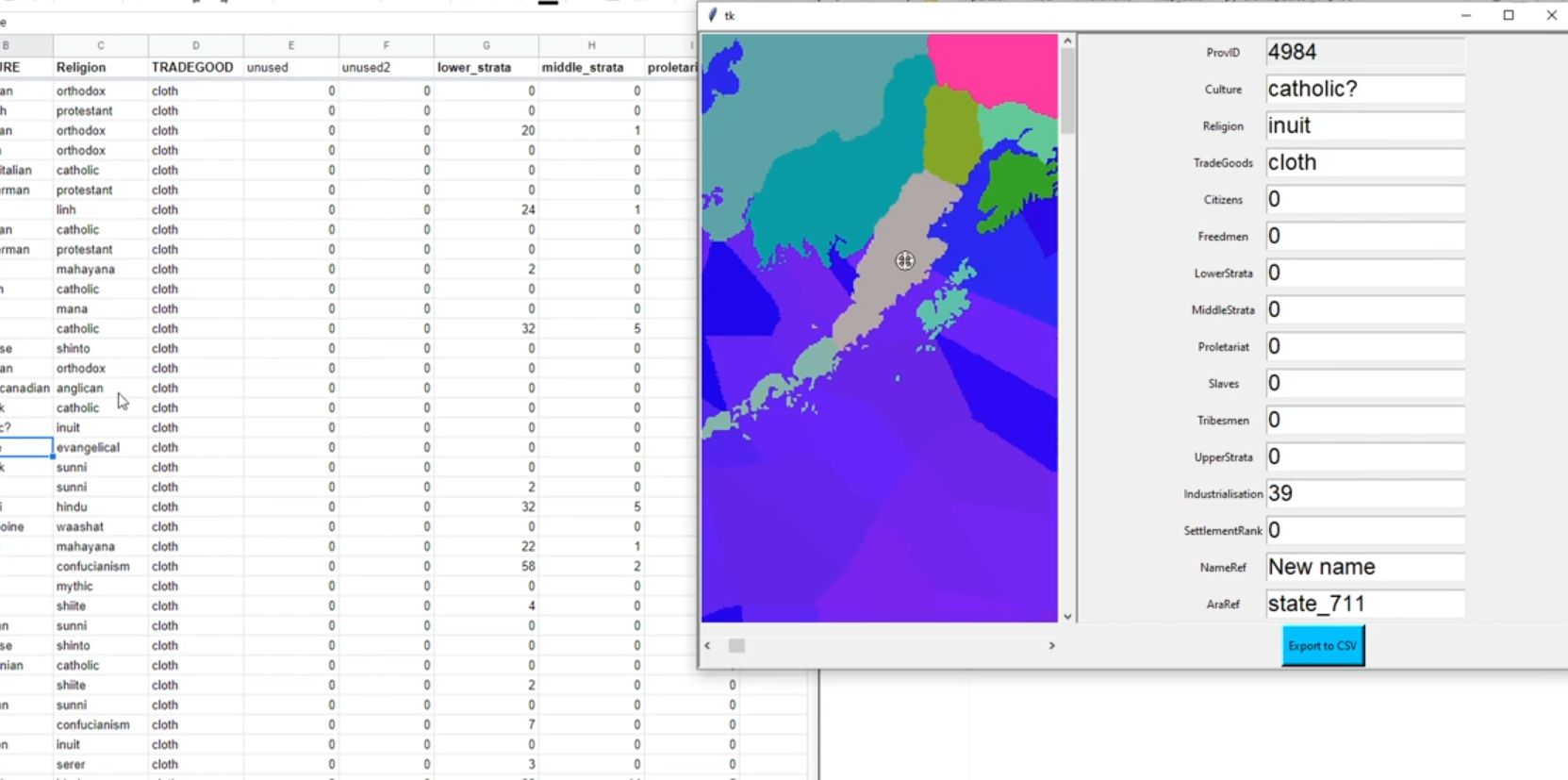1568x780 pixels.
Task: Click the lower_strata header cell
Action: click(487, 68)
